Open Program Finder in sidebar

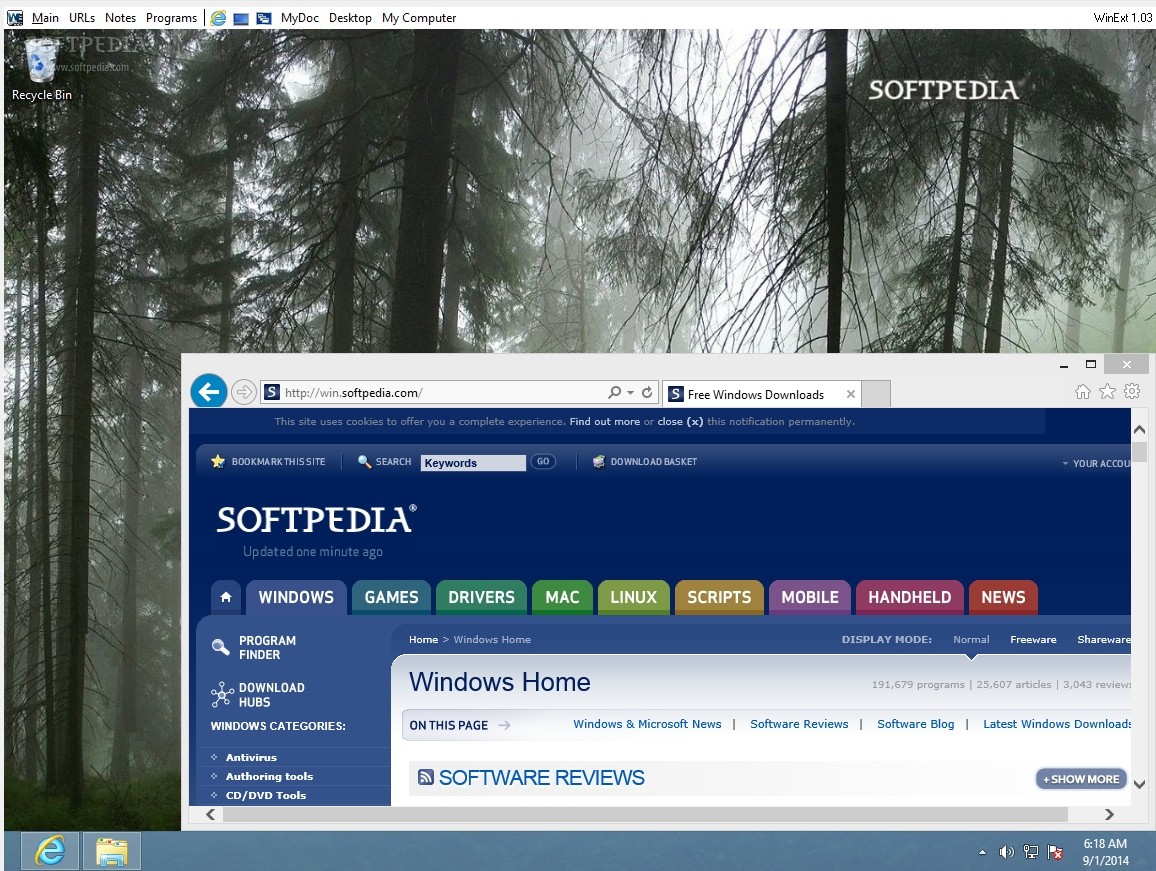(x=255, y=648)
